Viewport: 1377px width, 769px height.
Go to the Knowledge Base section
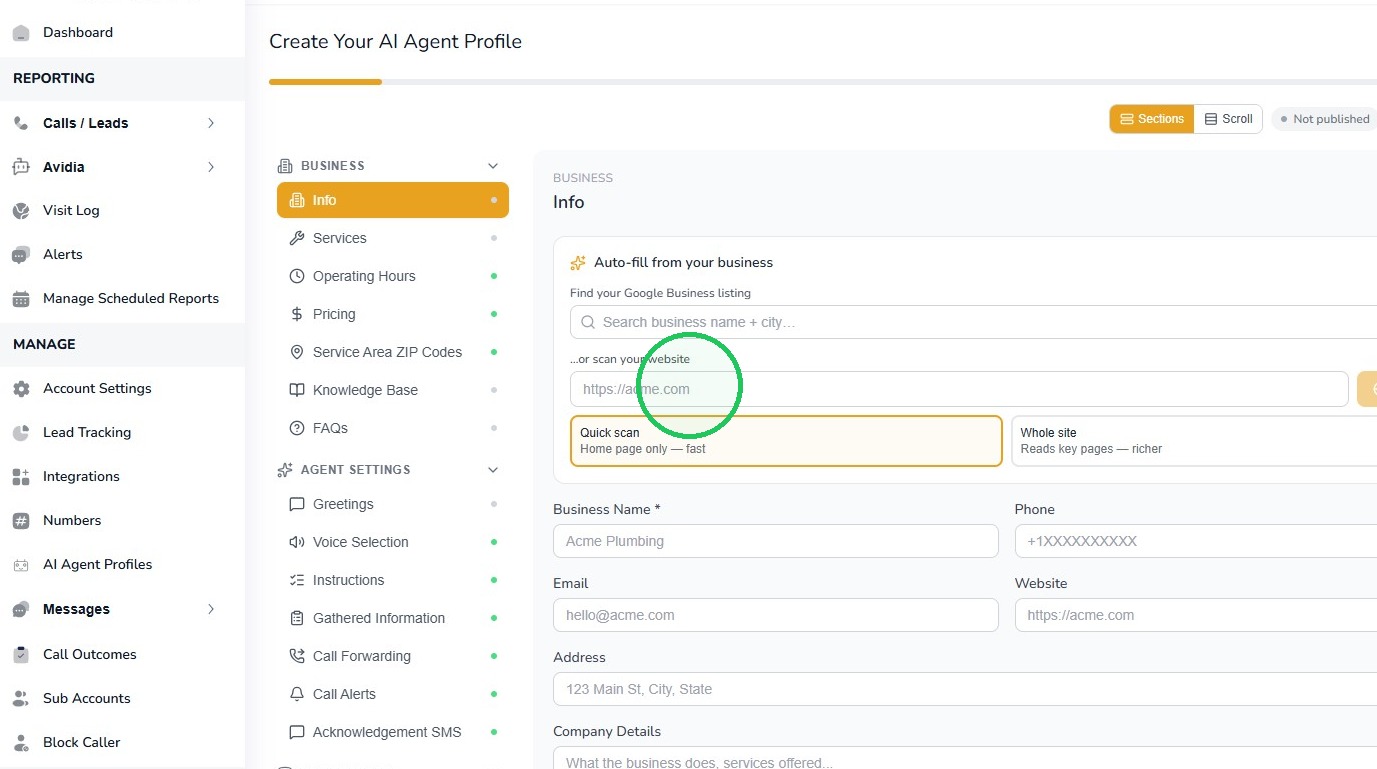(x=393, y=390)
